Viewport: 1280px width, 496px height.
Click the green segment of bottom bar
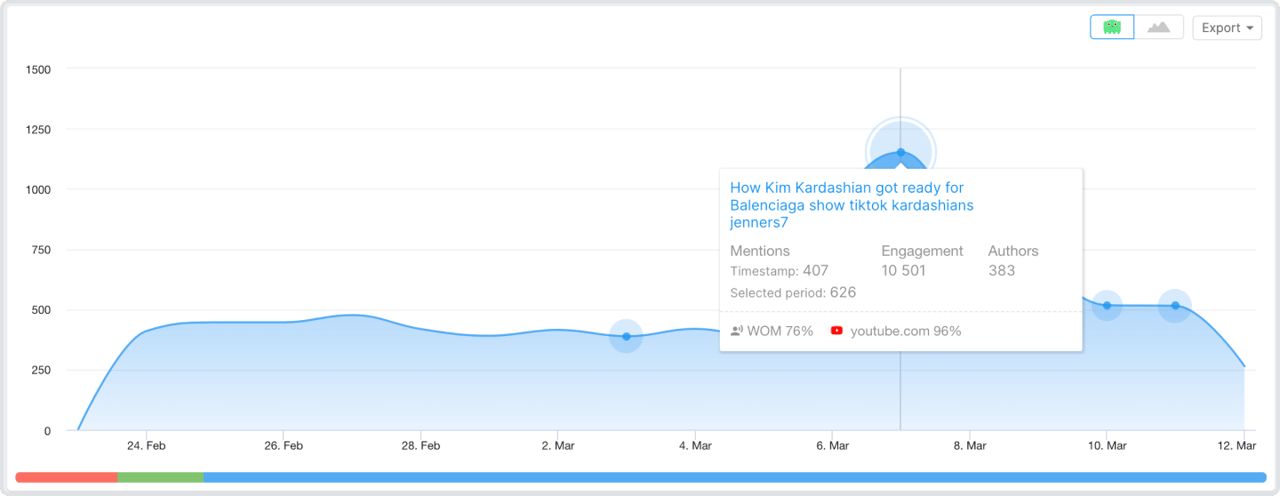click(160, 477)
